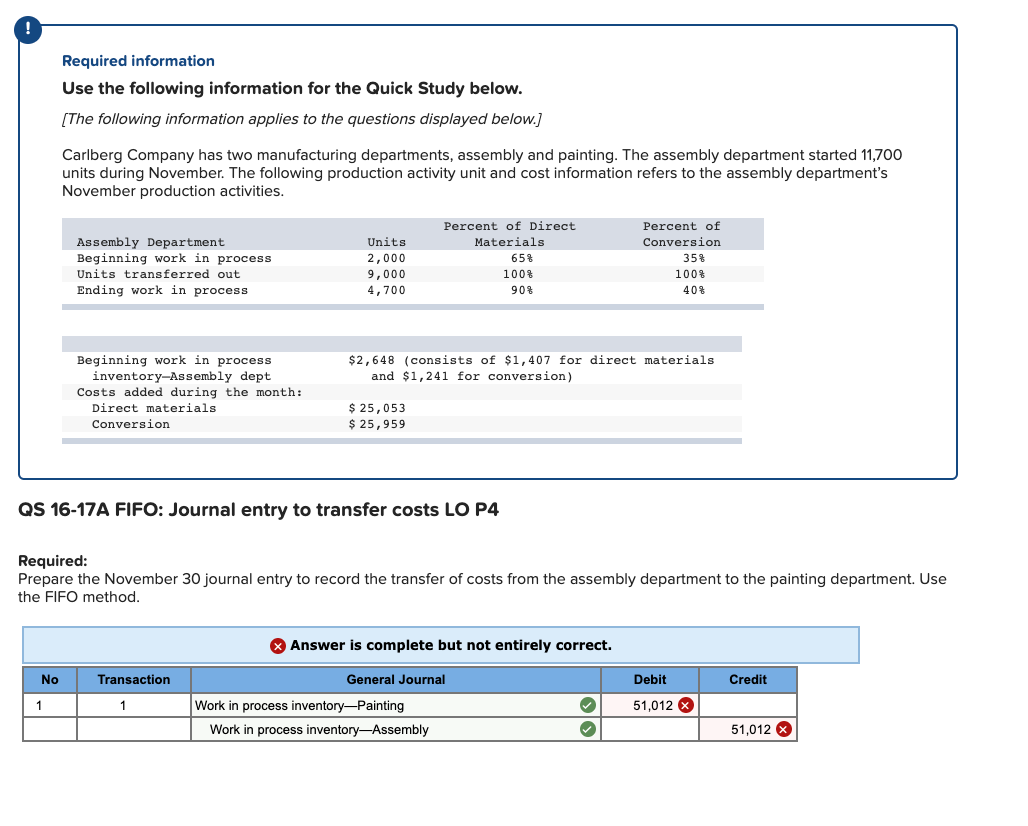Click the green checkmark next to Assembly entry

click(587, 729)
